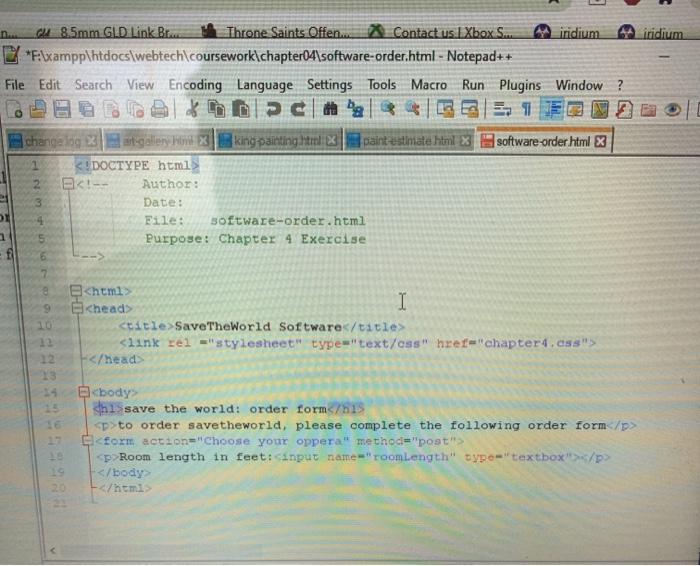Zoom in using toolbar magnifier
Viewport: 700px width, 566px height.
[x=388, y=108]
